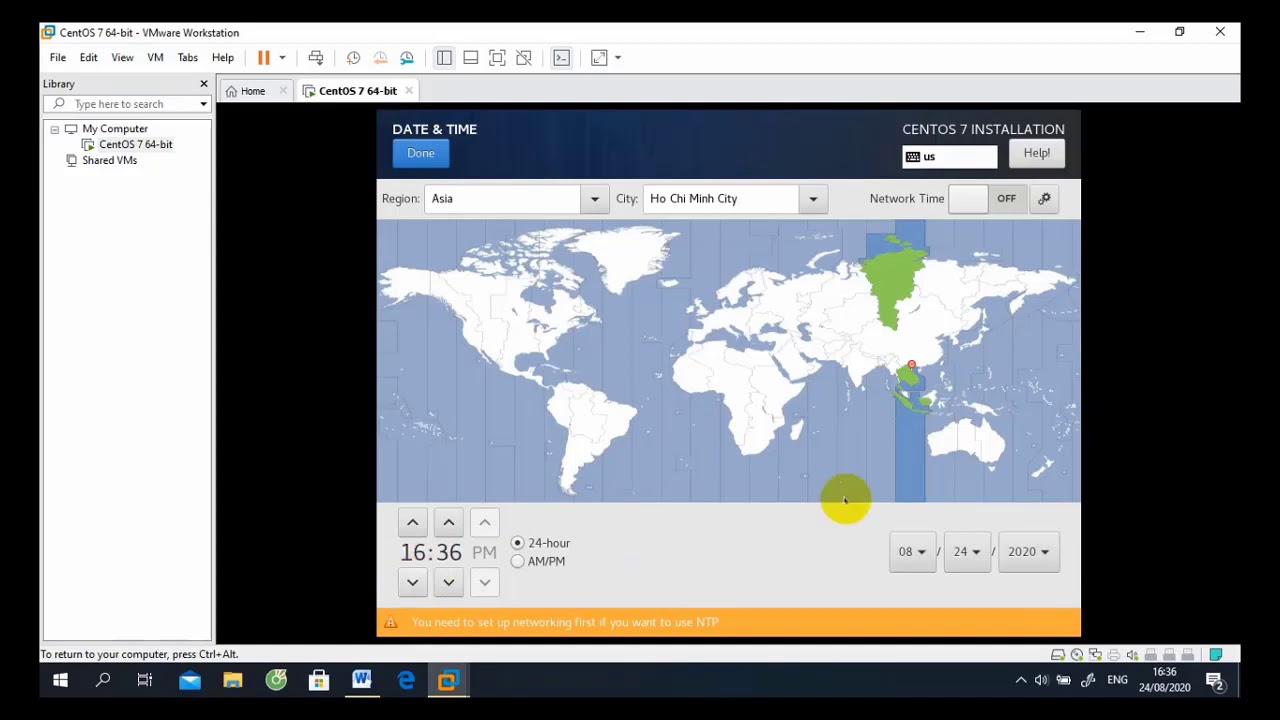Viewport: 1280px width, 720px height.
Task: Close the CentOS 7 64-bit tab
Action: pos(409,91)
